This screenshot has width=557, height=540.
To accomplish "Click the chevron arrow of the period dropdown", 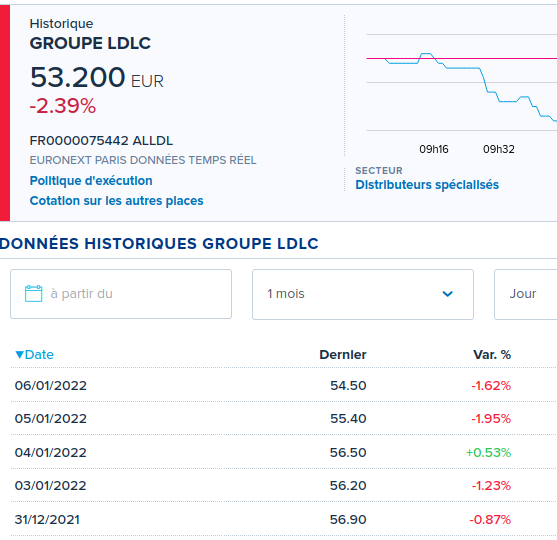I will pyautogui.click(x=447, y=294).
